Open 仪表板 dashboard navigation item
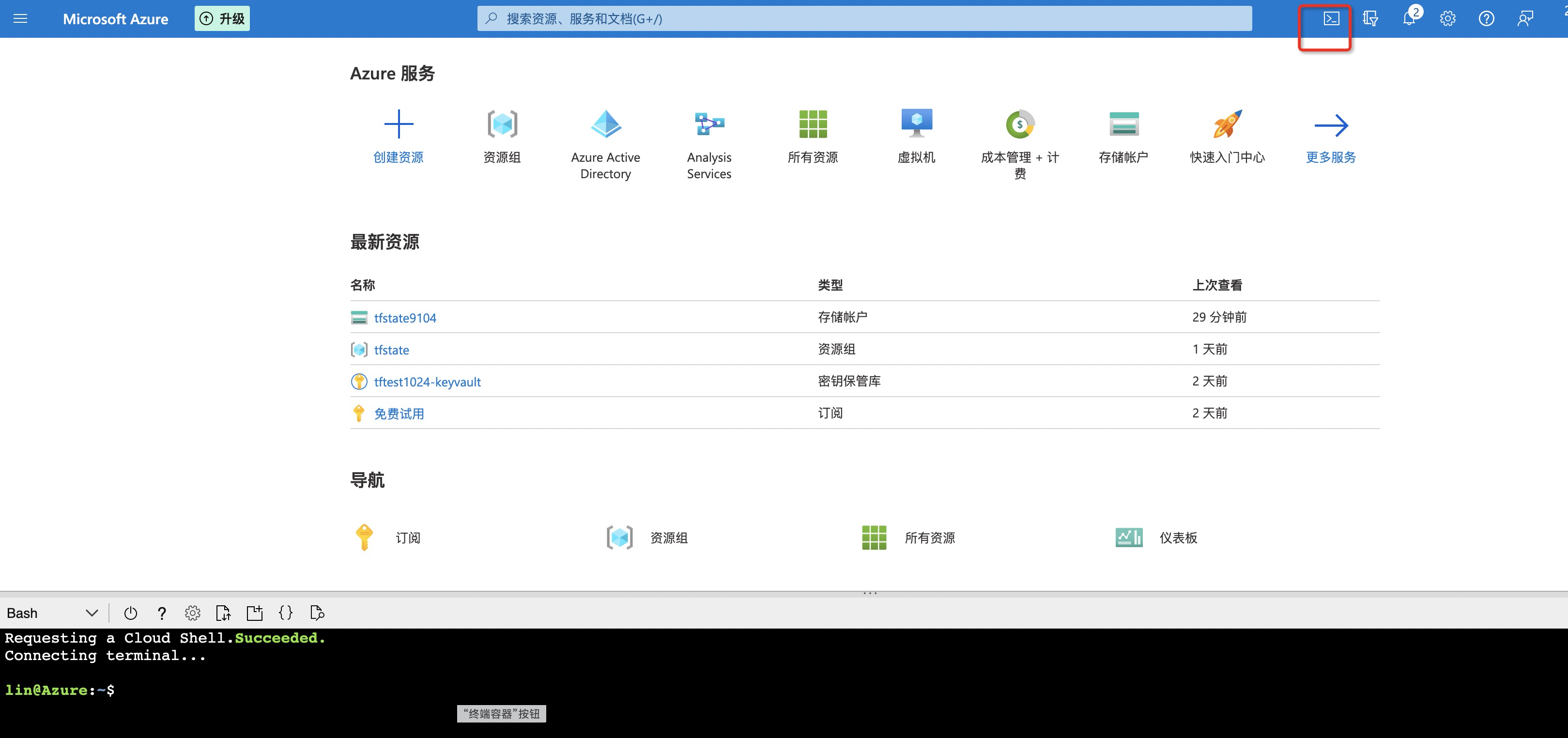This screenshot has width=1568, height=738. tap(1178, 538)
